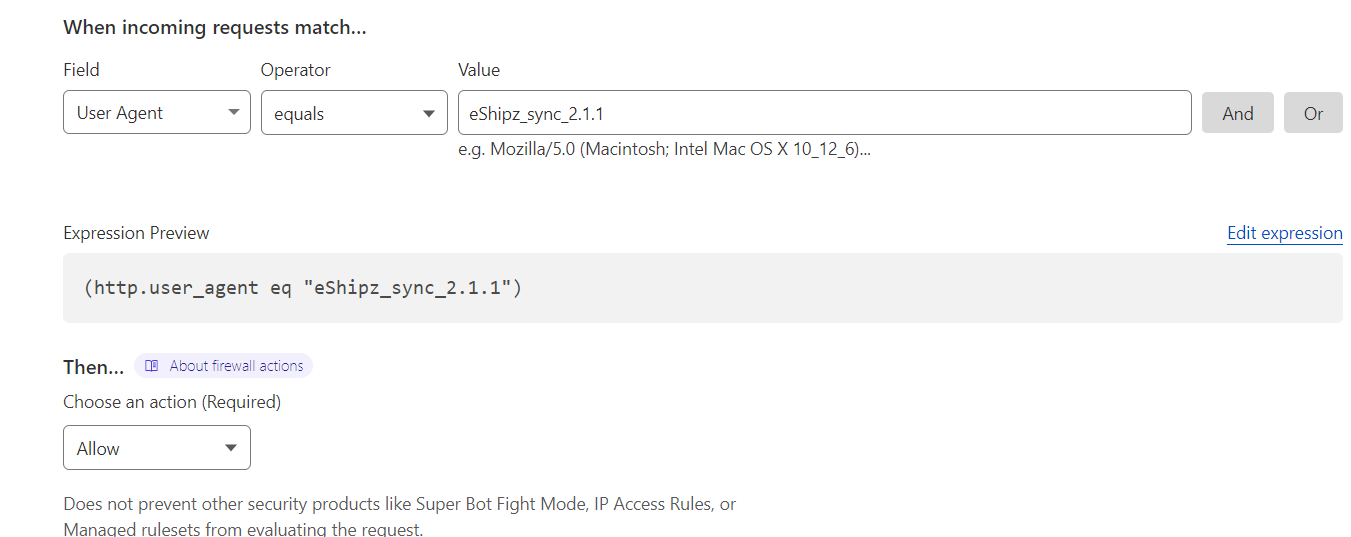Click the Operator column label

296,70
